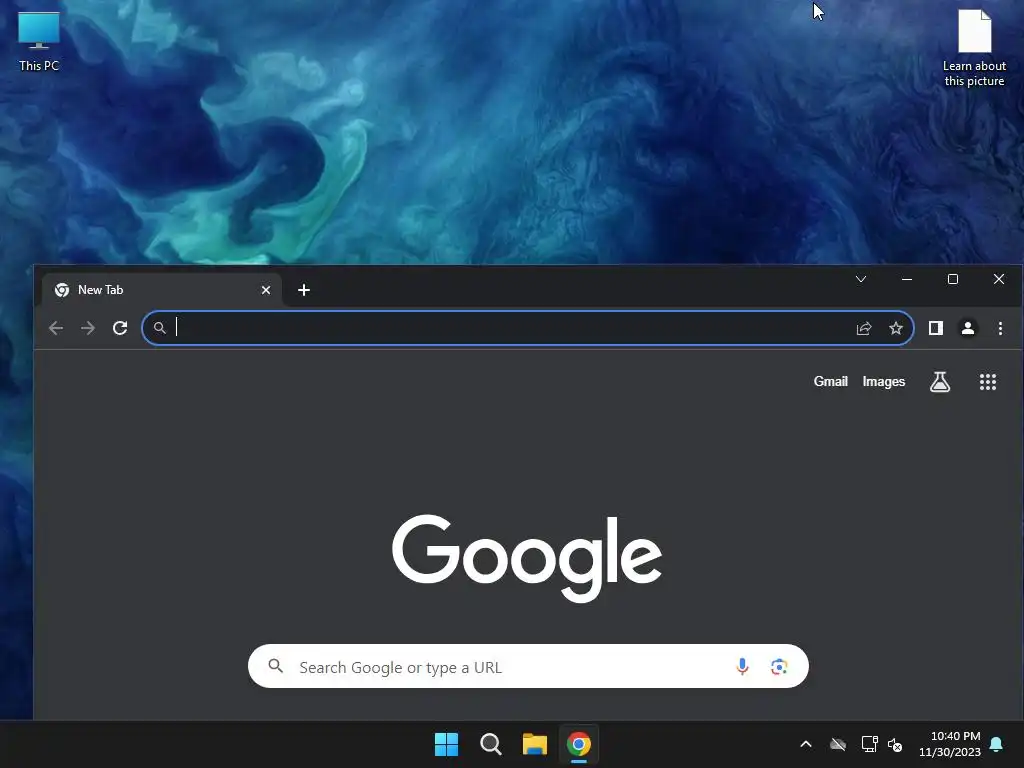Start voice search with the microphone

click(x=742, y=666)
